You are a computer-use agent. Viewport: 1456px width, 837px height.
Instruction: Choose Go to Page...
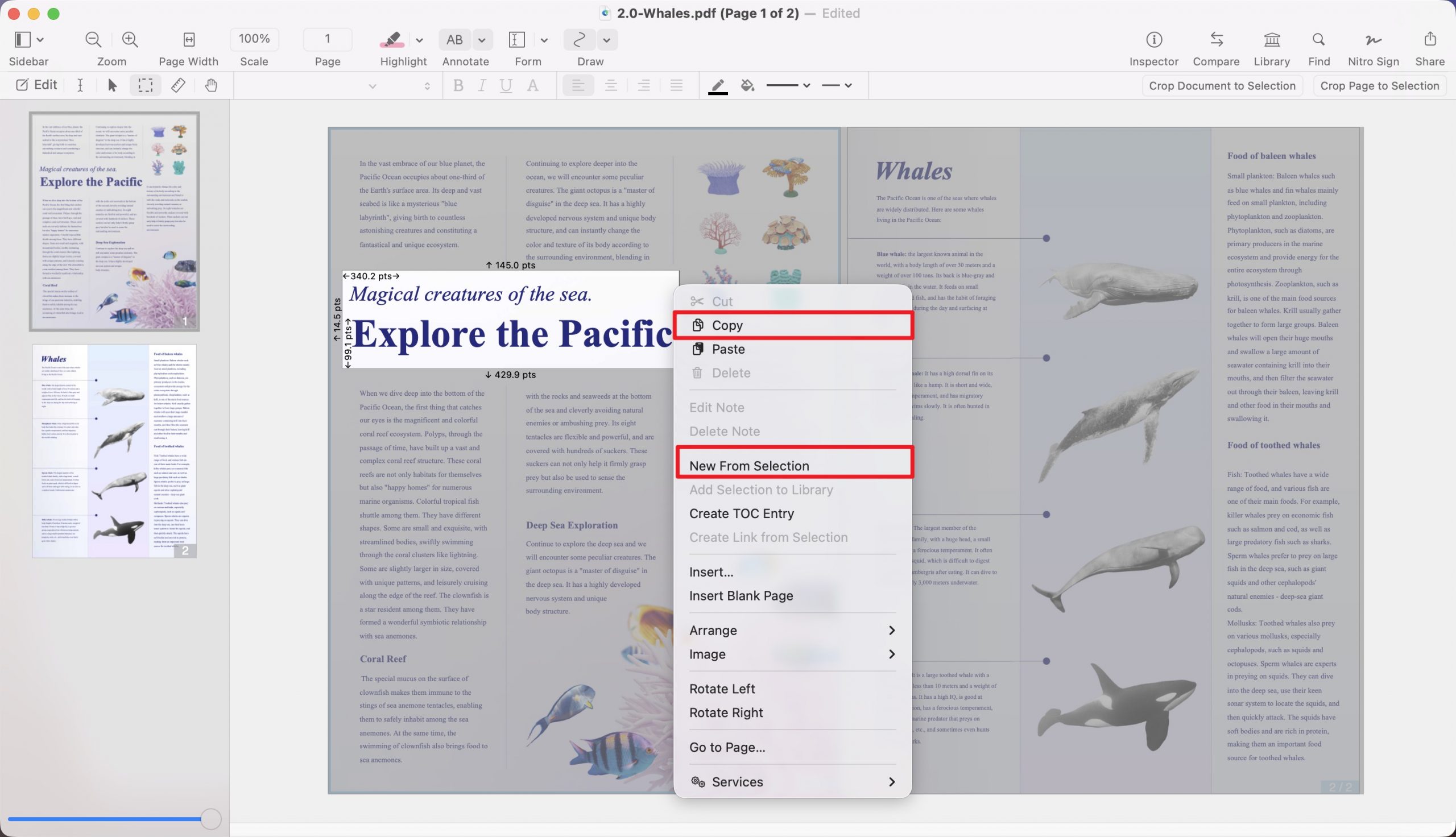(793, 747)
